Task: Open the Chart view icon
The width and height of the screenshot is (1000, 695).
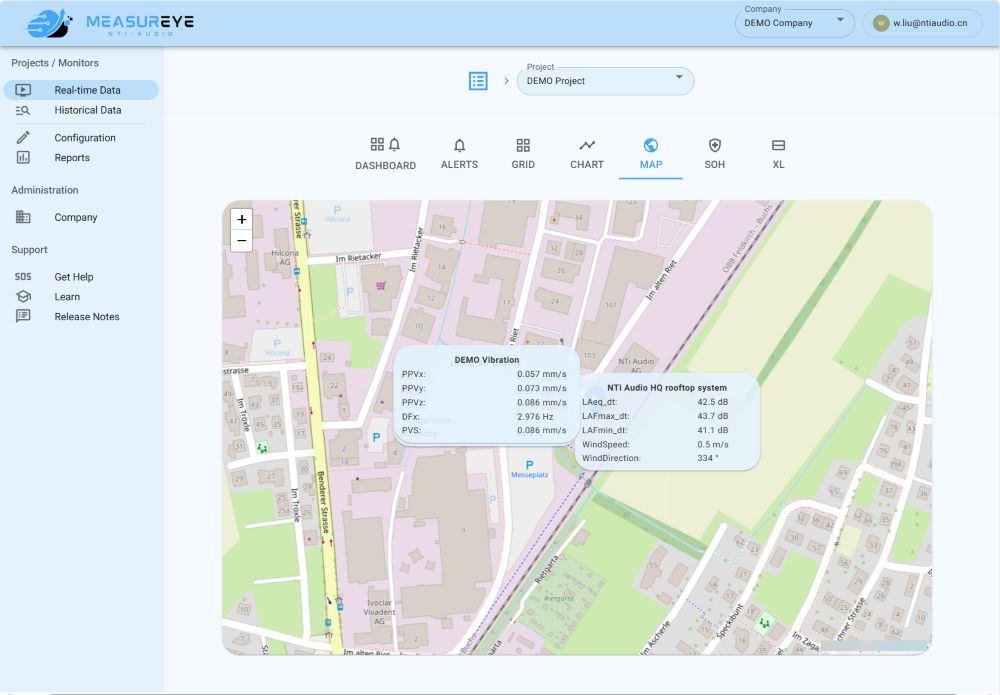Action: [587, 145]
